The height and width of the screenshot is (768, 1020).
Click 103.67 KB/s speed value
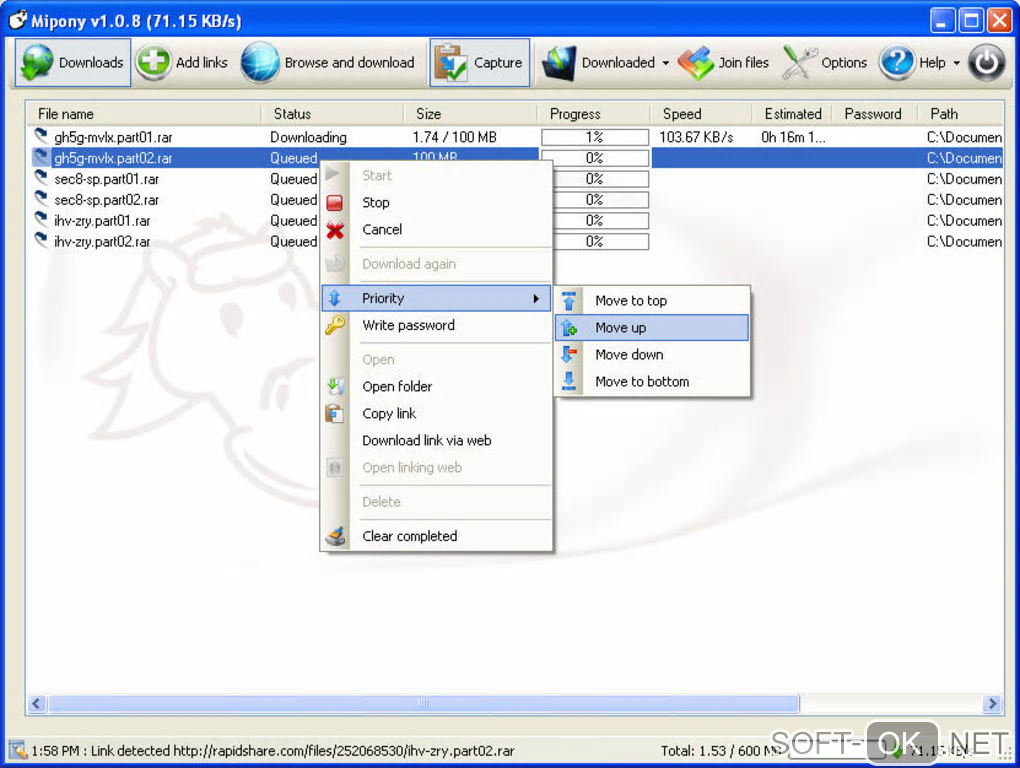click(x=696, y=137)
